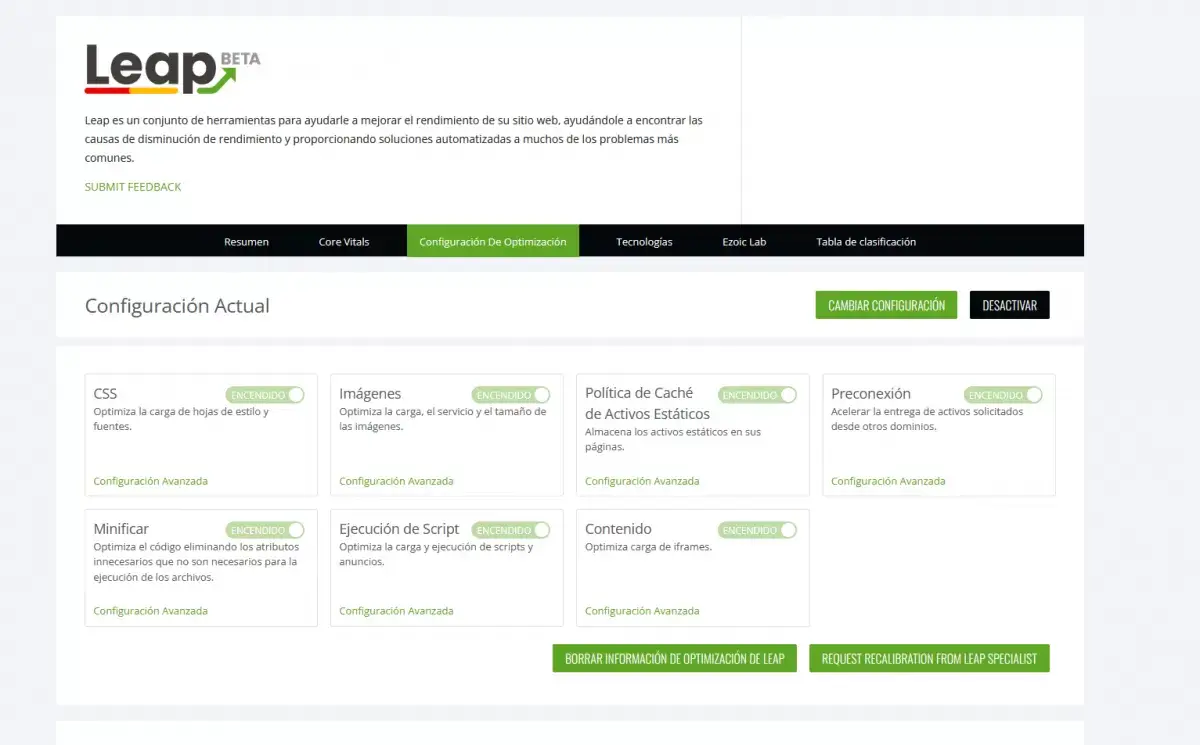The width and height of the screenshot is (1200, 745).
Task: Toggle the Minificar switch
Action: coord(265,530)
